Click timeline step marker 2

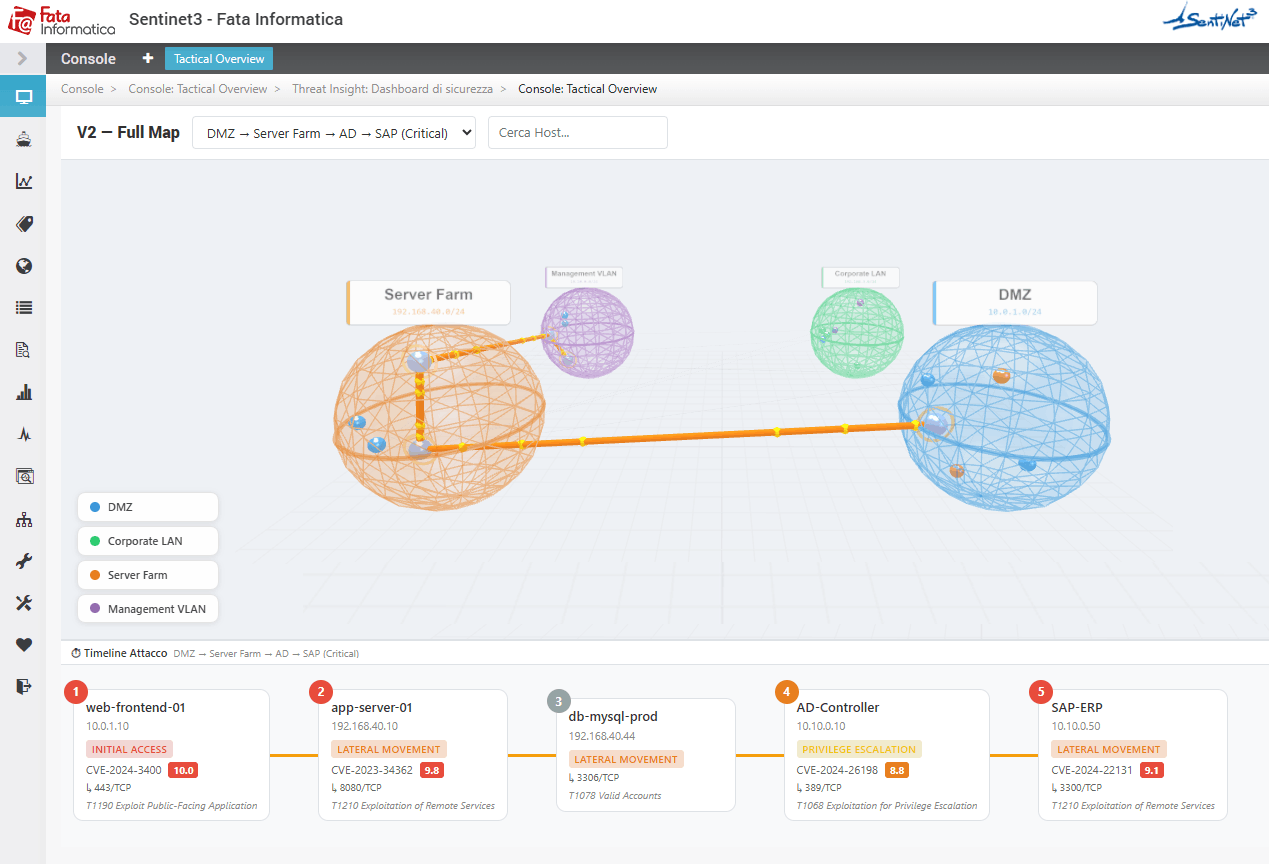[320, 691]
